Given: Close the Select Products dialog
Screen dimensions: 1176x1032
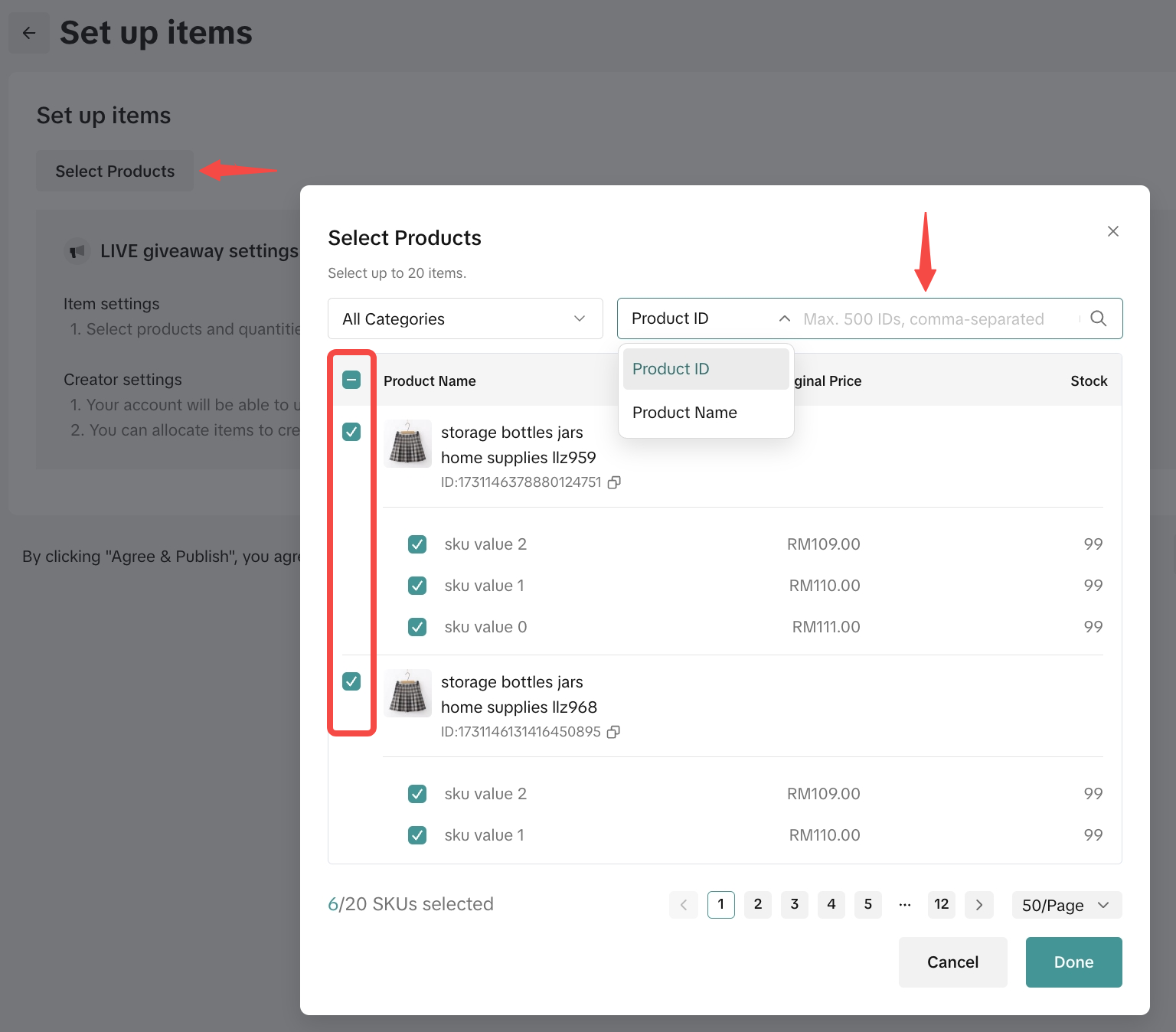Looking at the screenshot, I should coord(1113,231).
